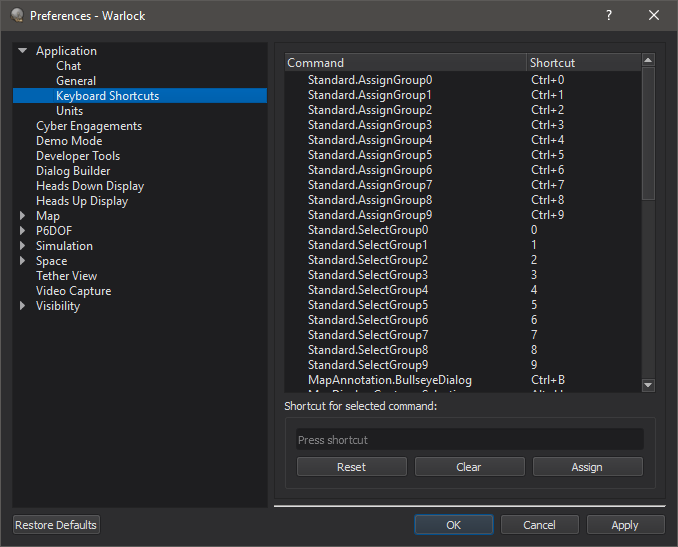Select the Map category label
The width and height of the screenshot is (678, 547).
pyautogui.click(x=48, y=216)
